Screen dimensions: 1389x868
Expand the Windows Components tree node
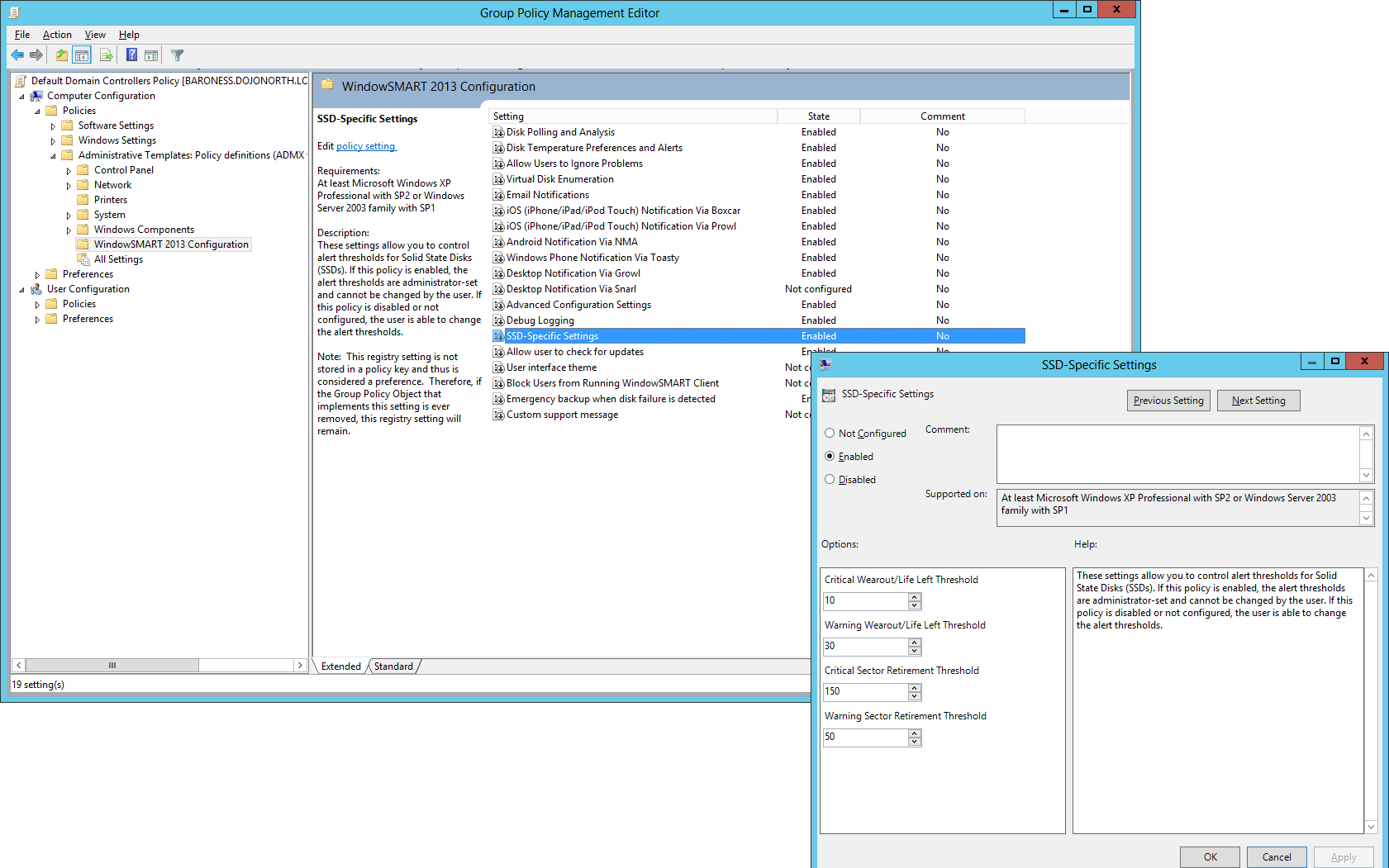point(69,230)
